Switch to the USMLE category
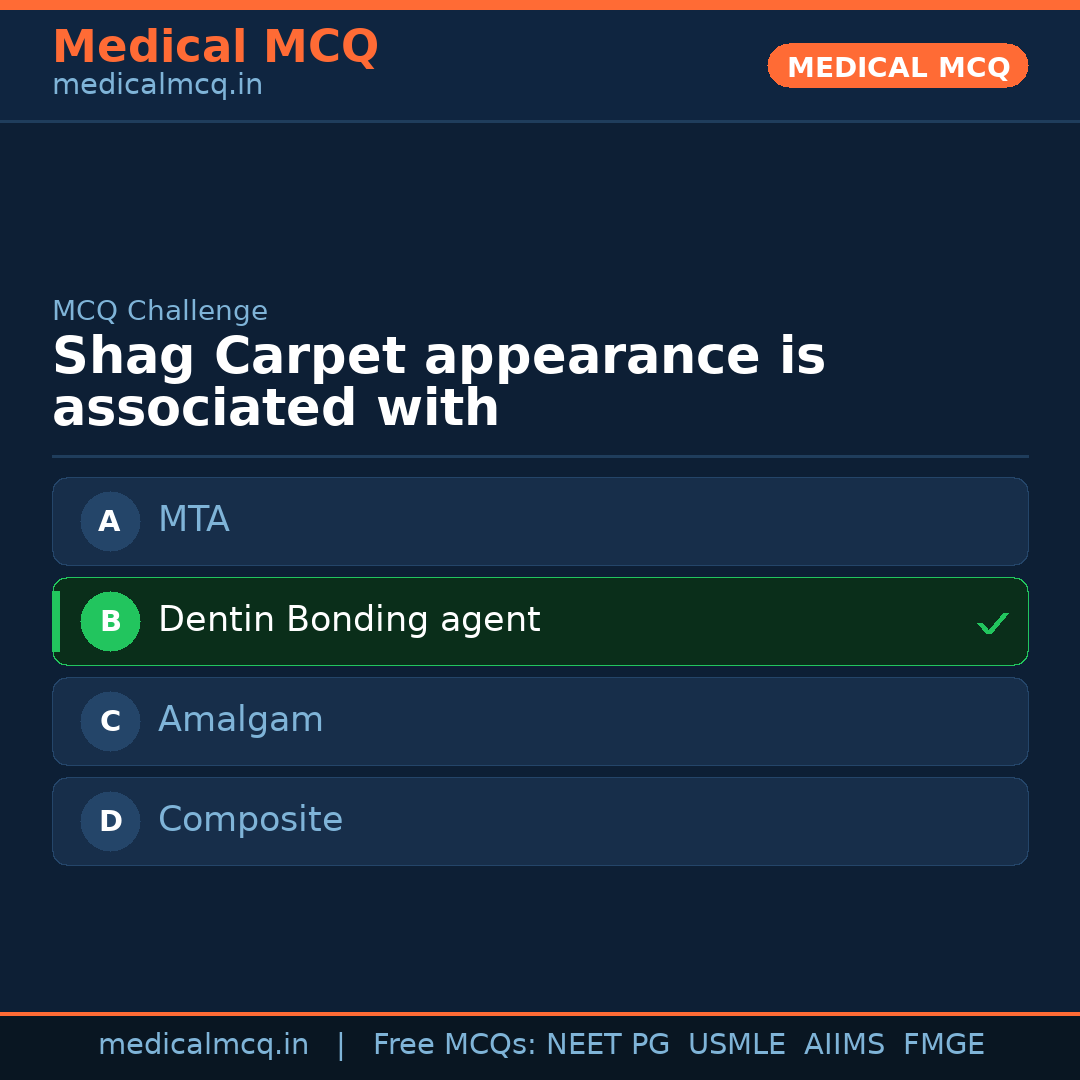 click(737, 1044)
